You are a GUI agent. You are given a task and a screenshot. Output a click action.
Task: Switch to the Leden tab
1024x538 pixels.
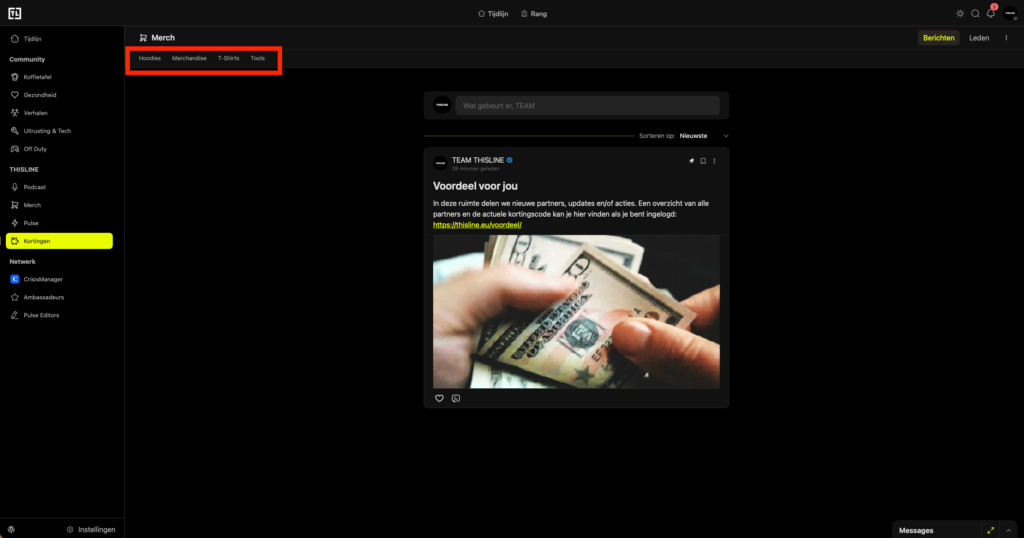click(979, 38)
